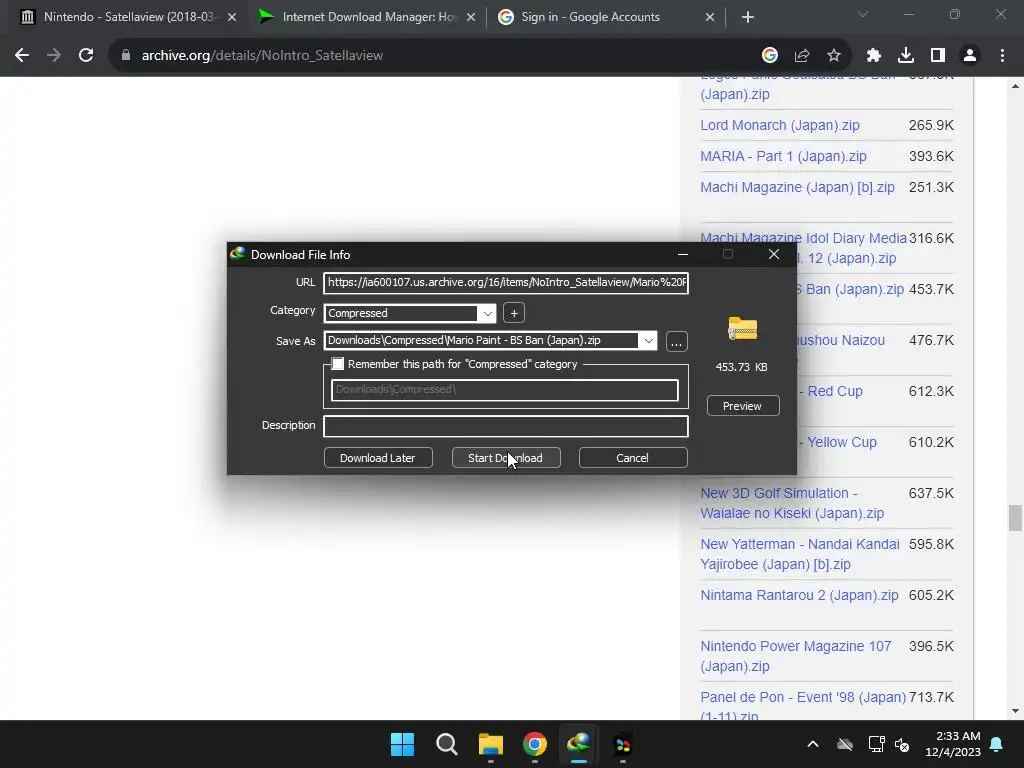This screenshot has height=768, width=1024.
Task: Click scrollbar up arrow
Action: (1015, 86)
